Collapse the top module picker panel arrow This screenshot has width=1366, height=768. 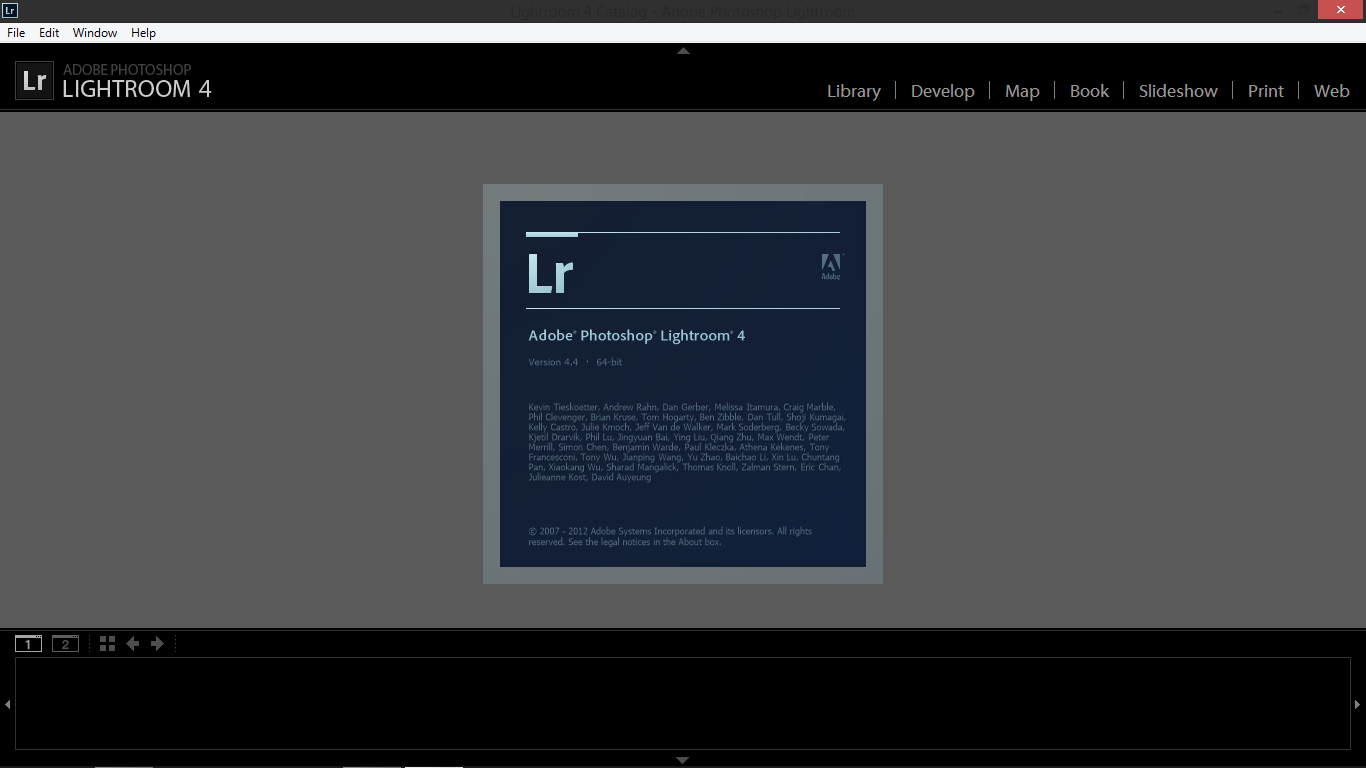click(x=683, y=50)
